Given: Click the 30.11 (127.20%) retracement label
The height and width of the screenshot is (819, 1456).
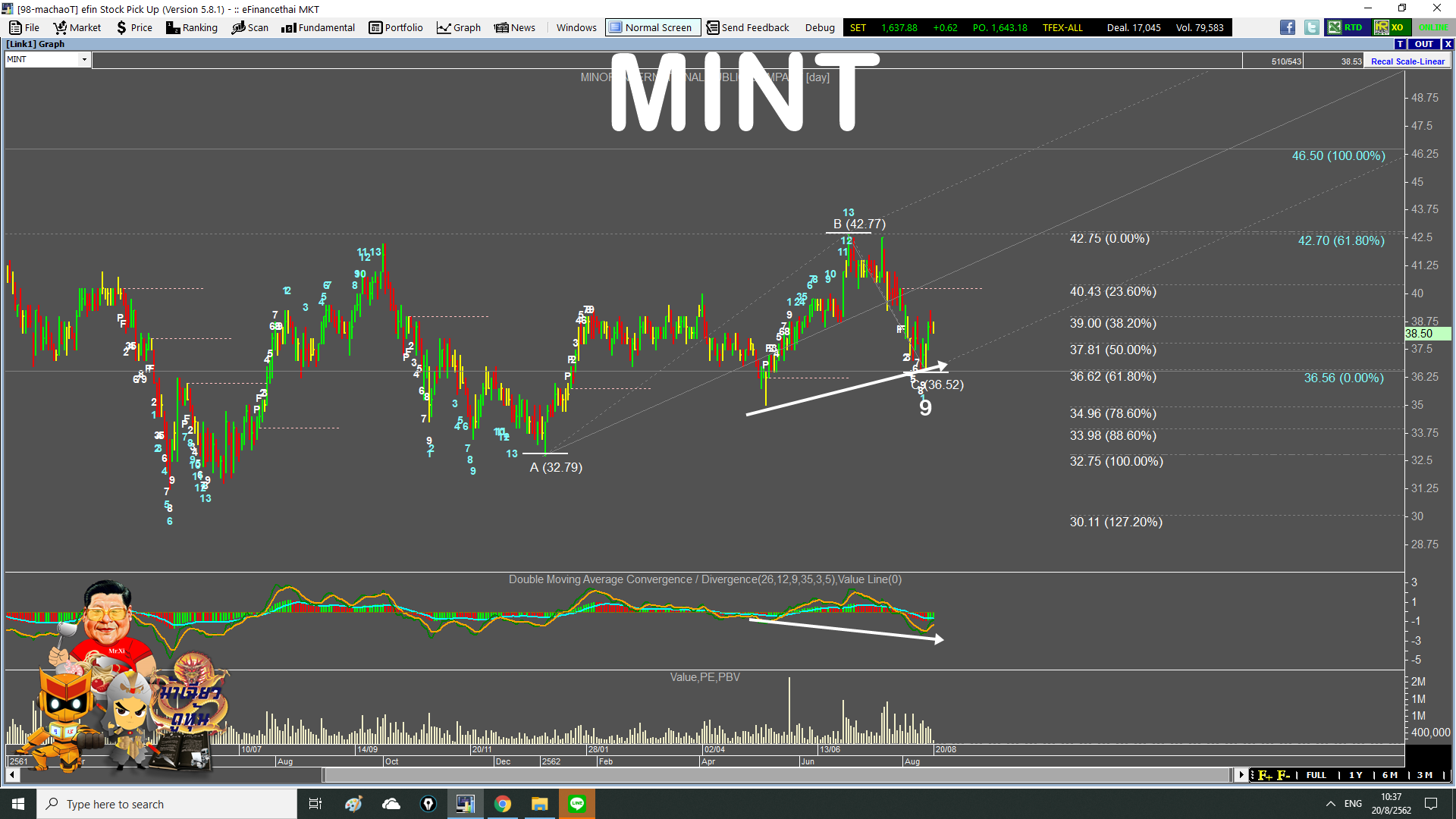Looking at the screenshot, I should point(1116,522).
